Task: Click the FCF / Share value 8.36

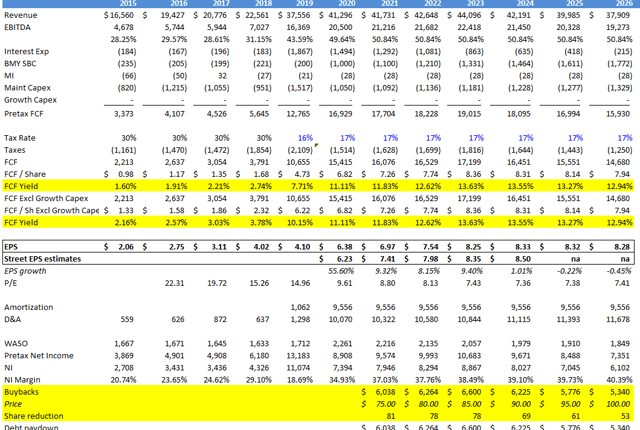Action: click(x=473, y=174)
